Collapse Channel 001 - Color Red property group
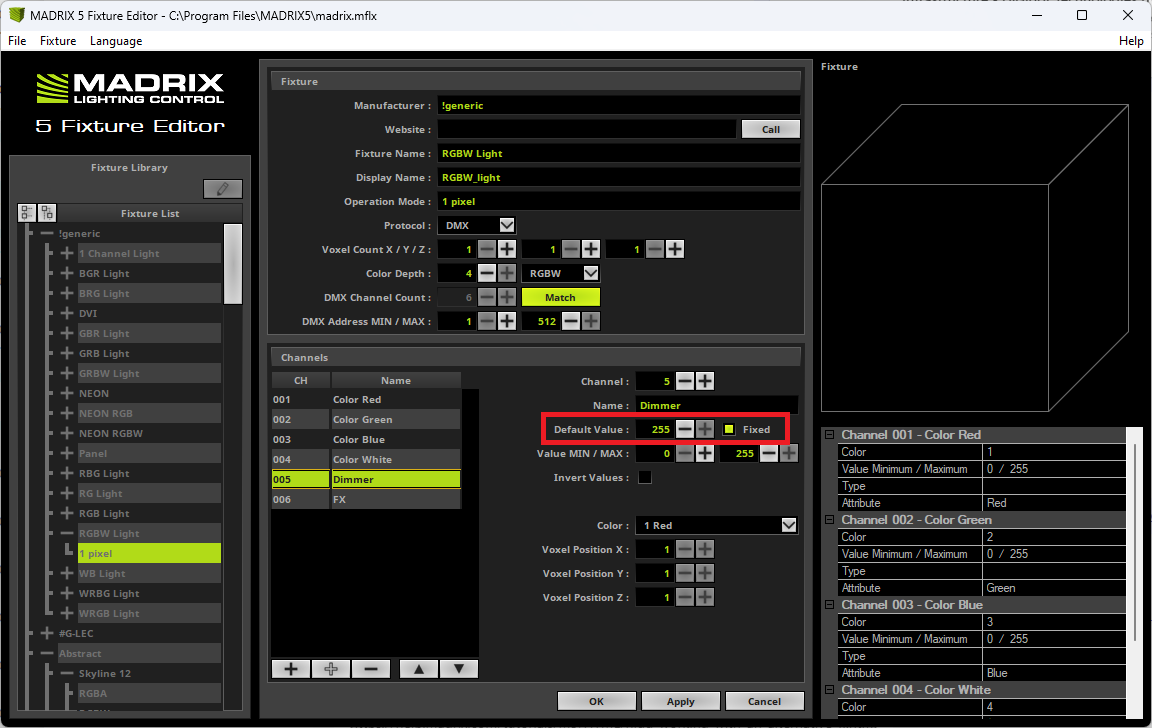The height and width of the screenshot is (728, 1152). coord(829,435)
